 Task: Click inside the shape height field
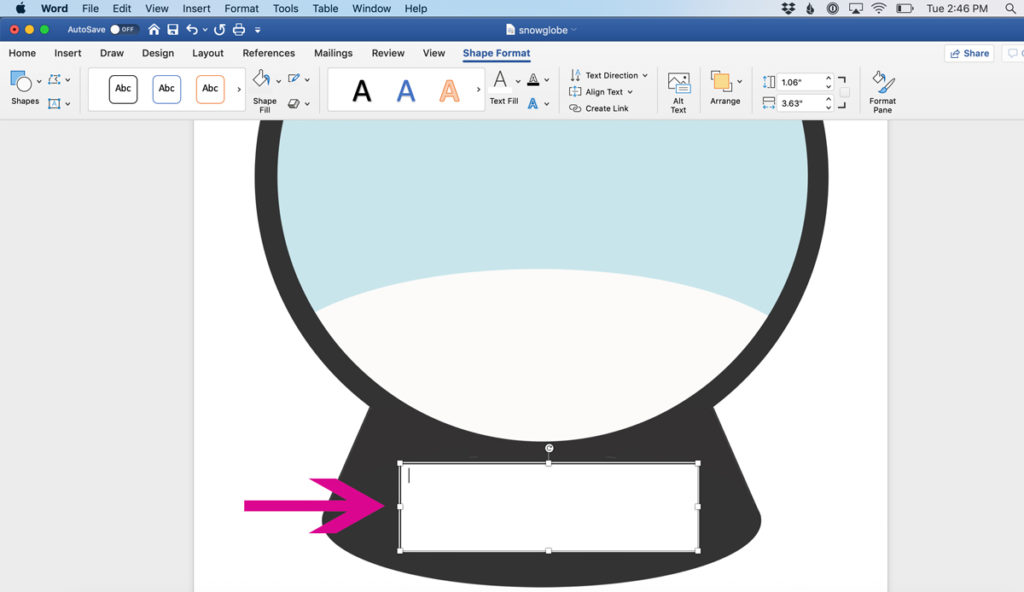coord(800,82)
